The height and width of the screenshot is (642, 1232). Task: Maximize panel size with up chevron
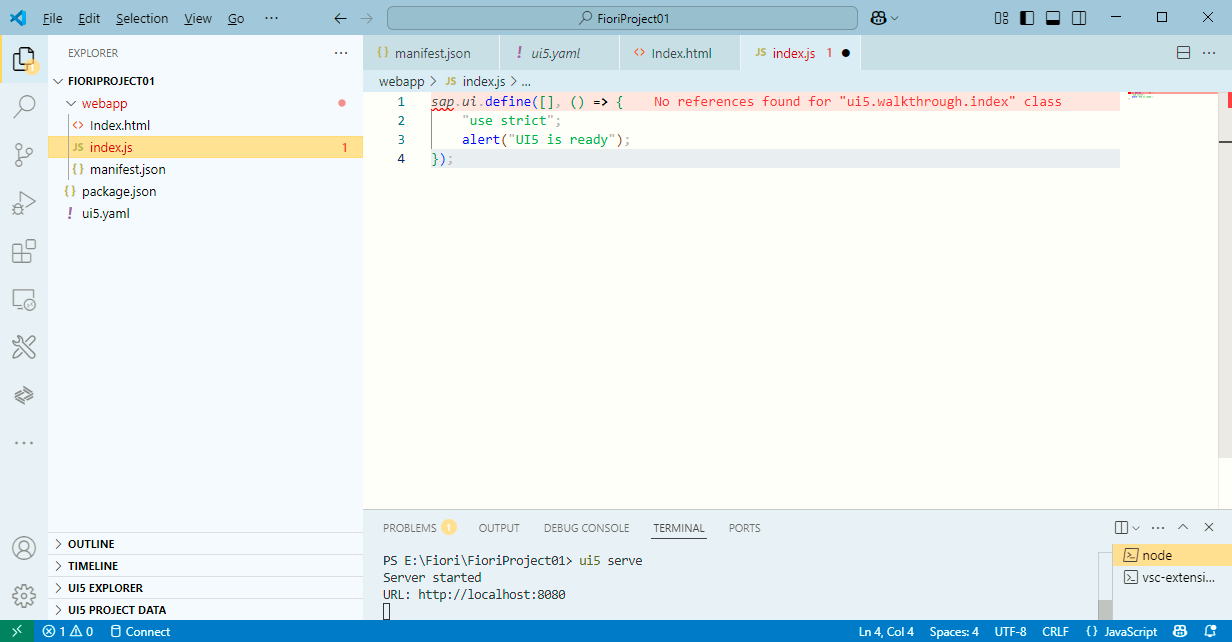click(x=1183, y=527)
